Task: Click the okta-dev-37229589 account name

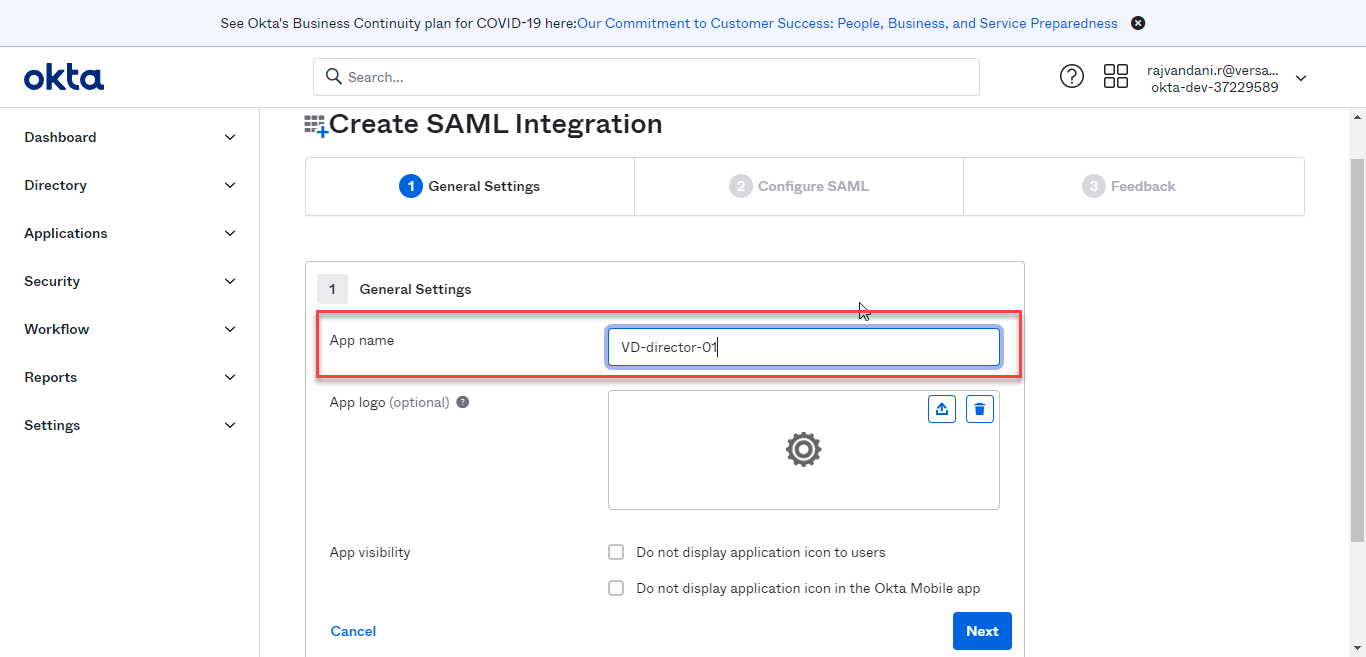Action: click(x=1215, y=87)
